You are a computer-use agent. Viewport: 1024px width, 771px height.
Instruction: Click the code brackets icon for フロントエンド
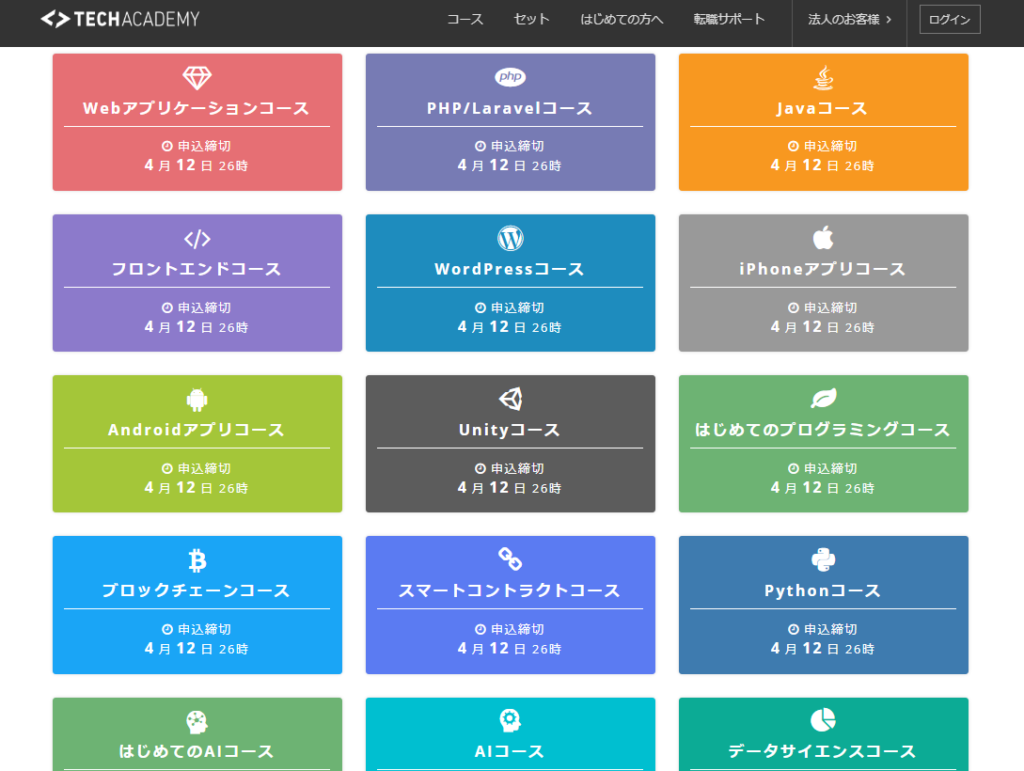[x=197, y=239]
